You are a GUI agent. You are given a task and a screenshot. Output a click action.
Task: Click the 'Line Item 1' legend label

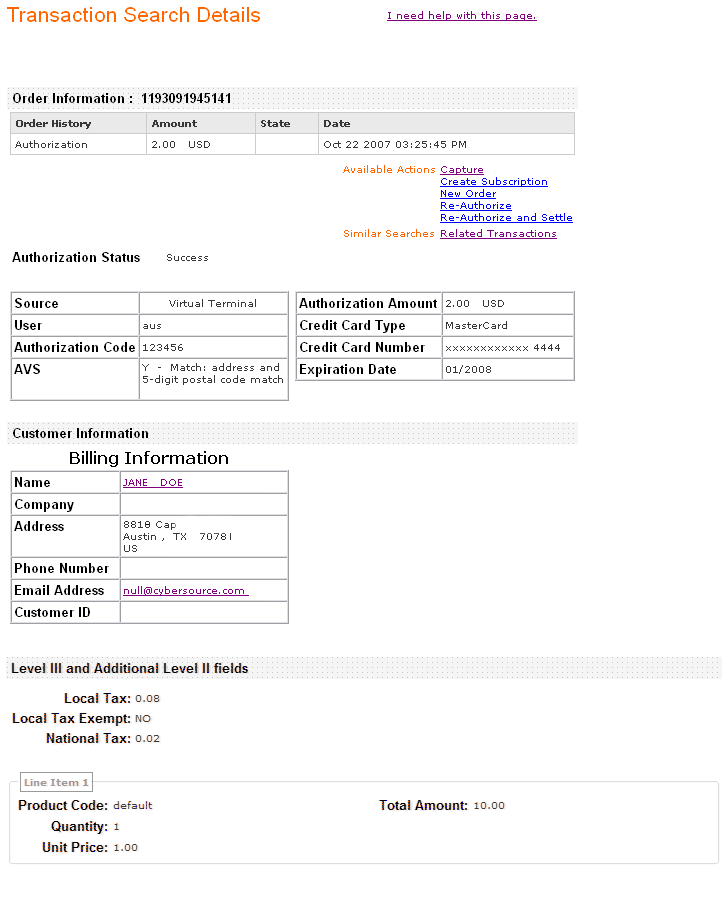56,782
